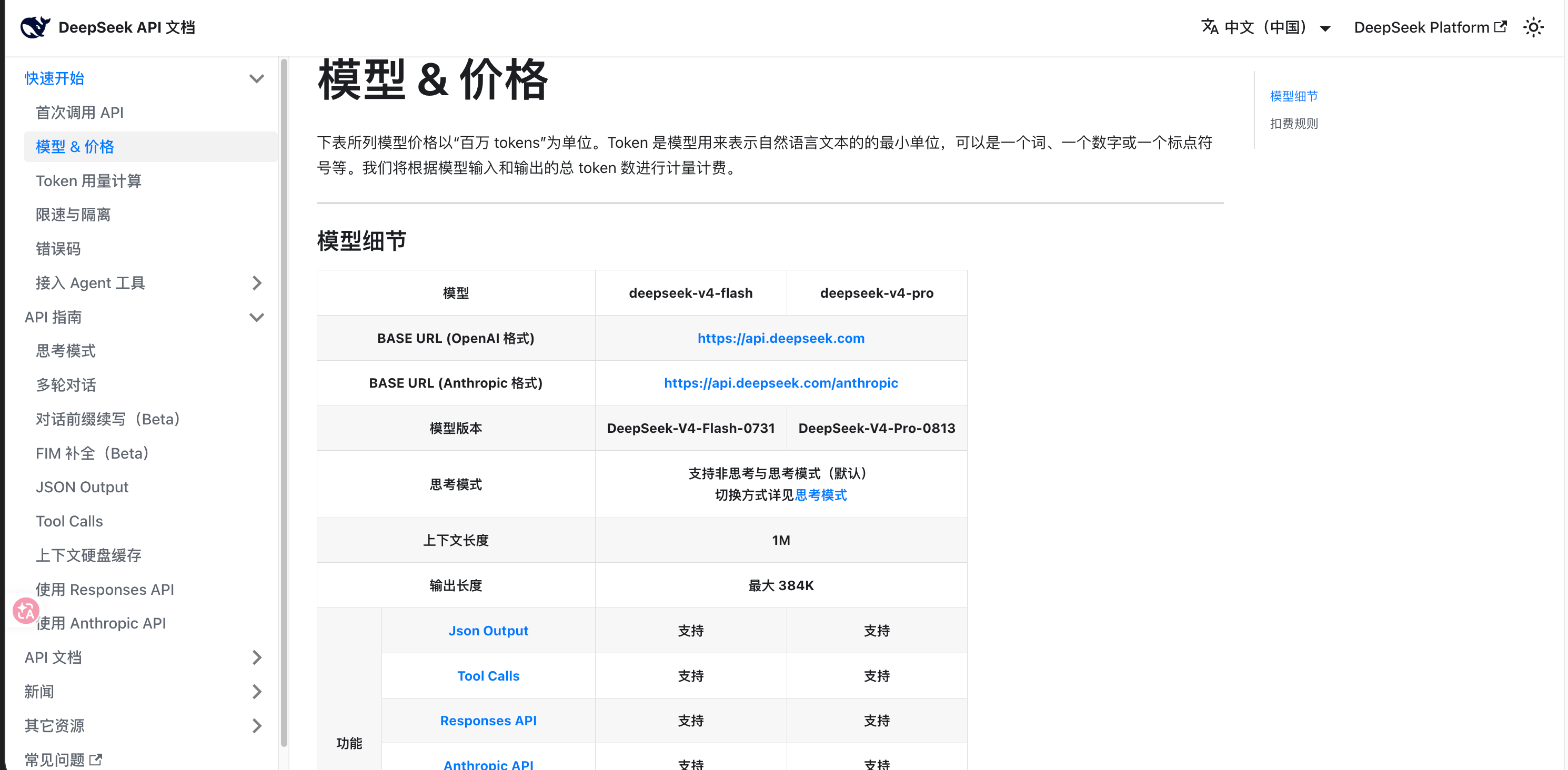Click deepseek-v4-flash column header
The image size is (1568, 770).
tap(691, 293)
